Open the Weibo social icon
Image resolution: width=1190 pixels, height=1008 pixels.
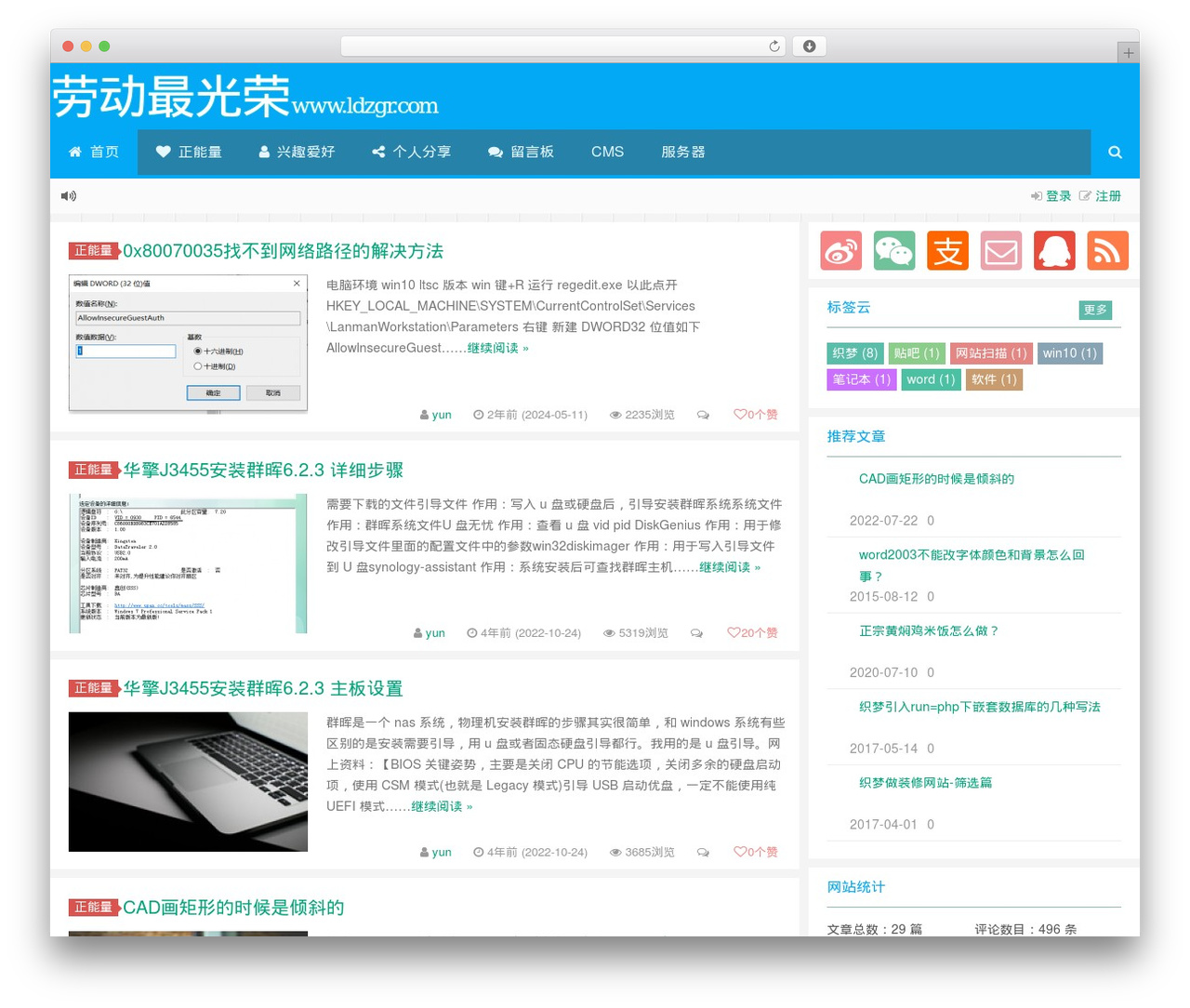click(x=841, y=251)
